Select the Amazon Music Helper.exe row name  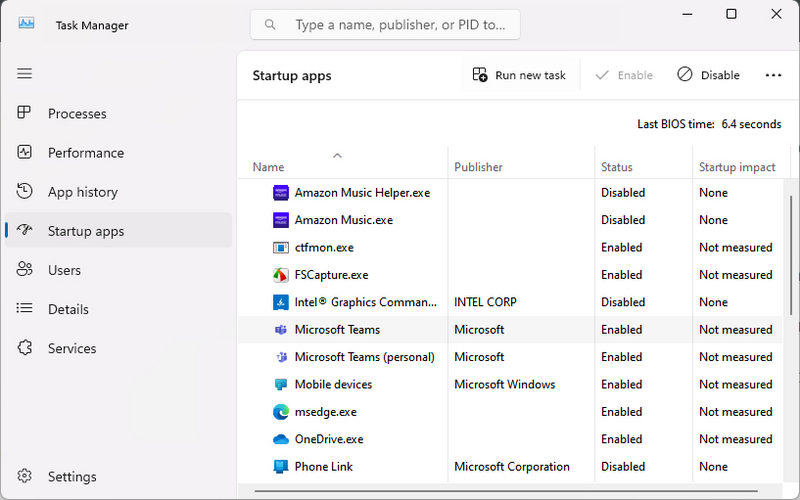point(362,193)
